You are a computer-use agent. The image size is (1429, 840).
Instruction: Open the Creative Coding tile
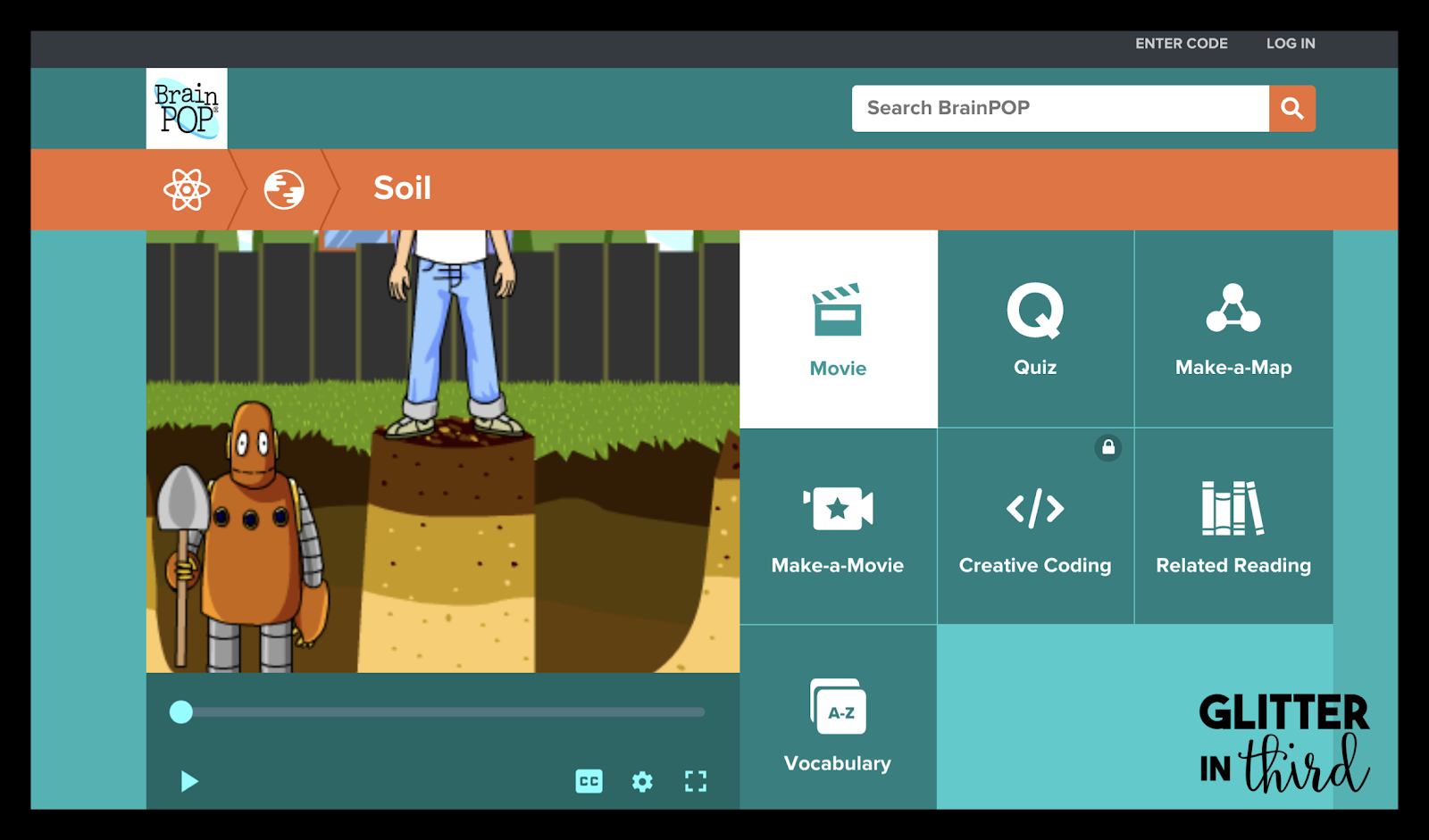(1036, 527)
